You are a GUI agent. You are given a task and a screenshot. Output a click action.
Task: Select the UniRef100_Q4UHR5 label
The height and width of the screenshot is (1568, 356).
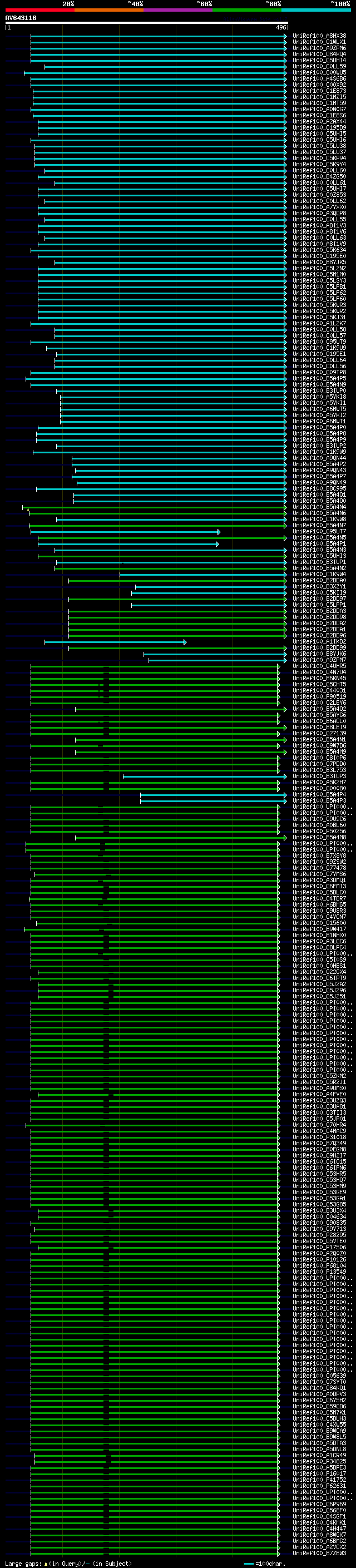[x=319, y=666]
